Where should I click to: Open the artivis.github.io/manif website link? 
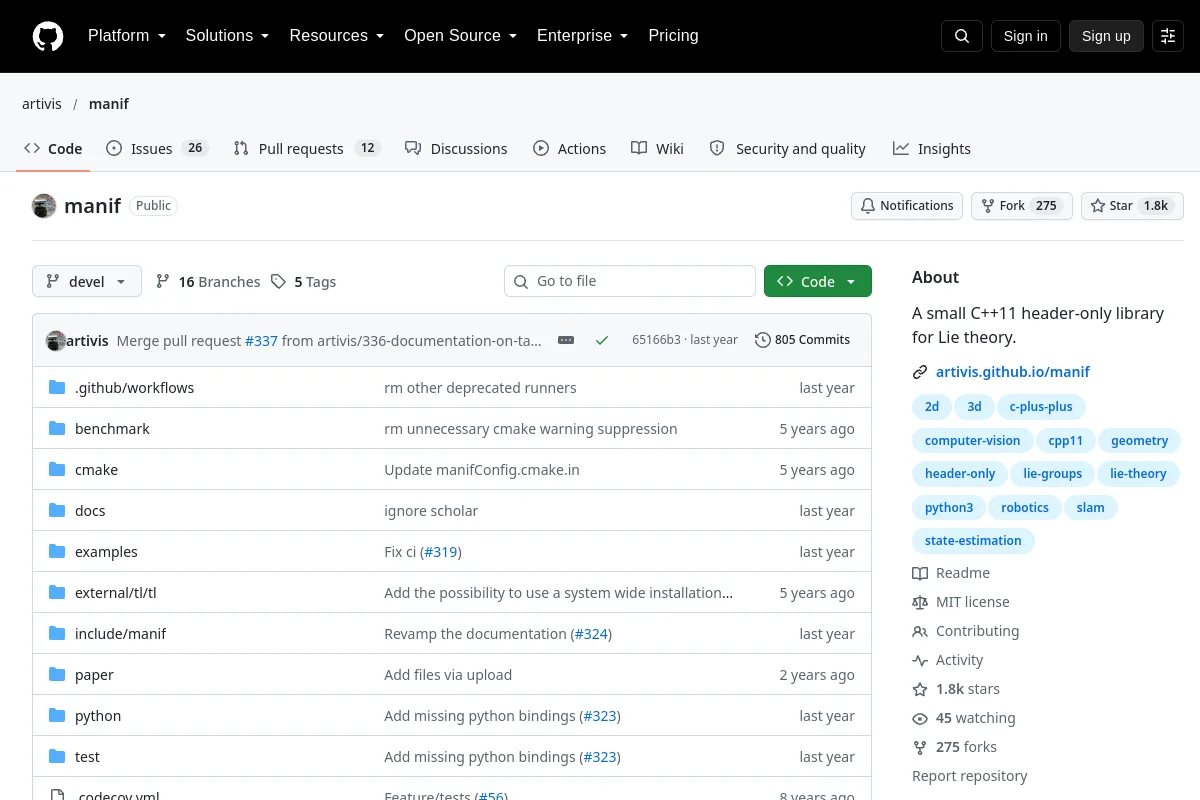tap(1013, 372)
